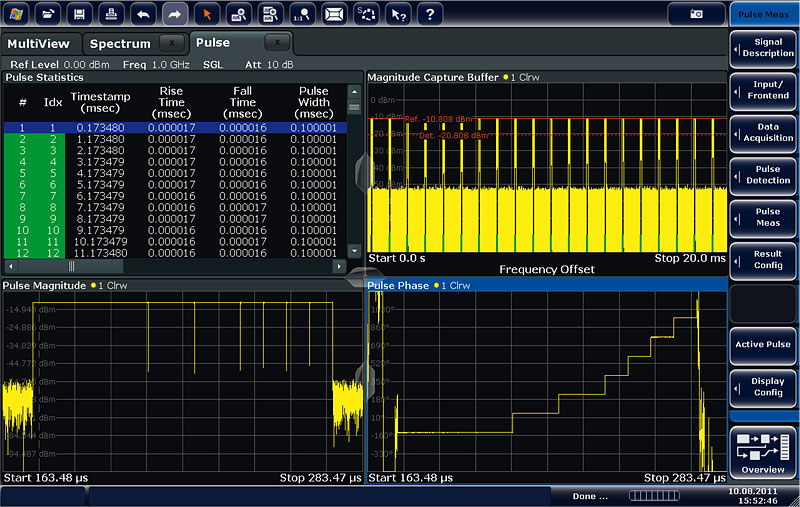The image size is (800, 507).
Task: Undo the last action
Action: tap(143, 15)
